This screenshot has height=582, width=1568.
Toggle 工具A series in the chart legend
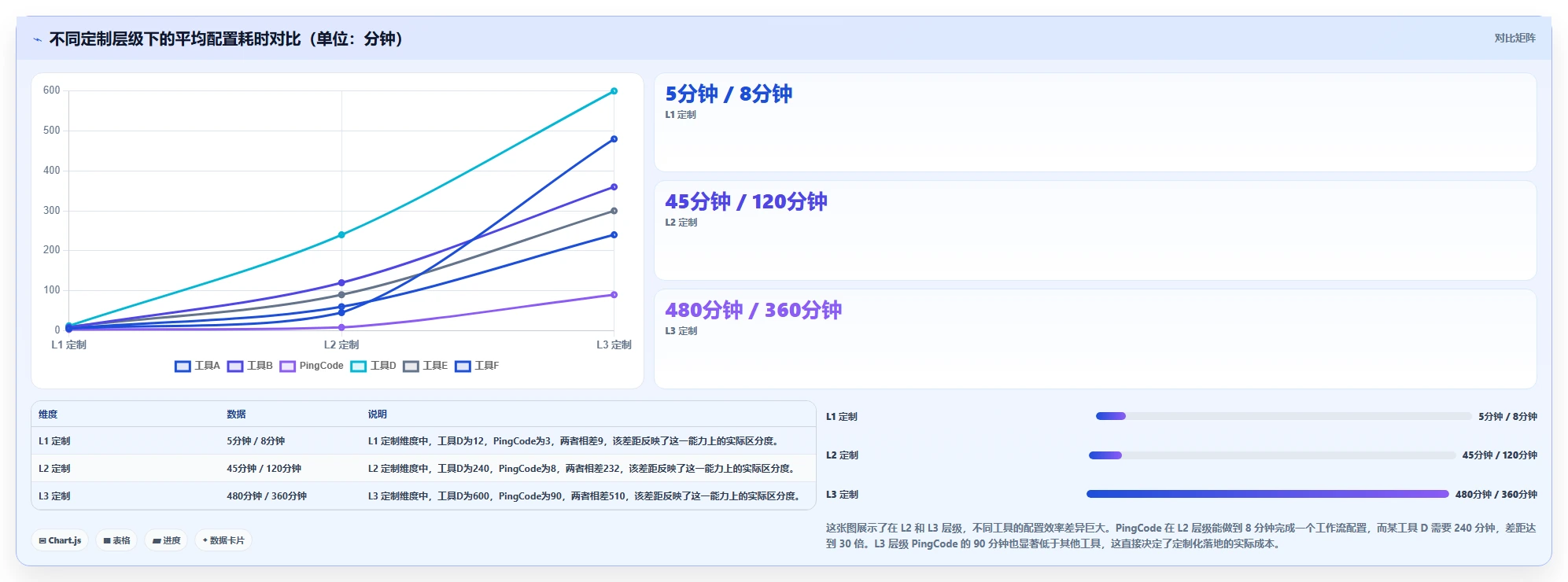coord(197,366)
